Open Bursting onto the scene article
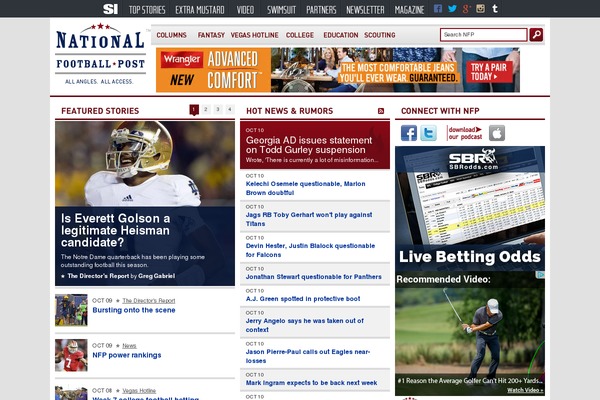Screen dimensions: 600x400 click(x=134, y=310)
